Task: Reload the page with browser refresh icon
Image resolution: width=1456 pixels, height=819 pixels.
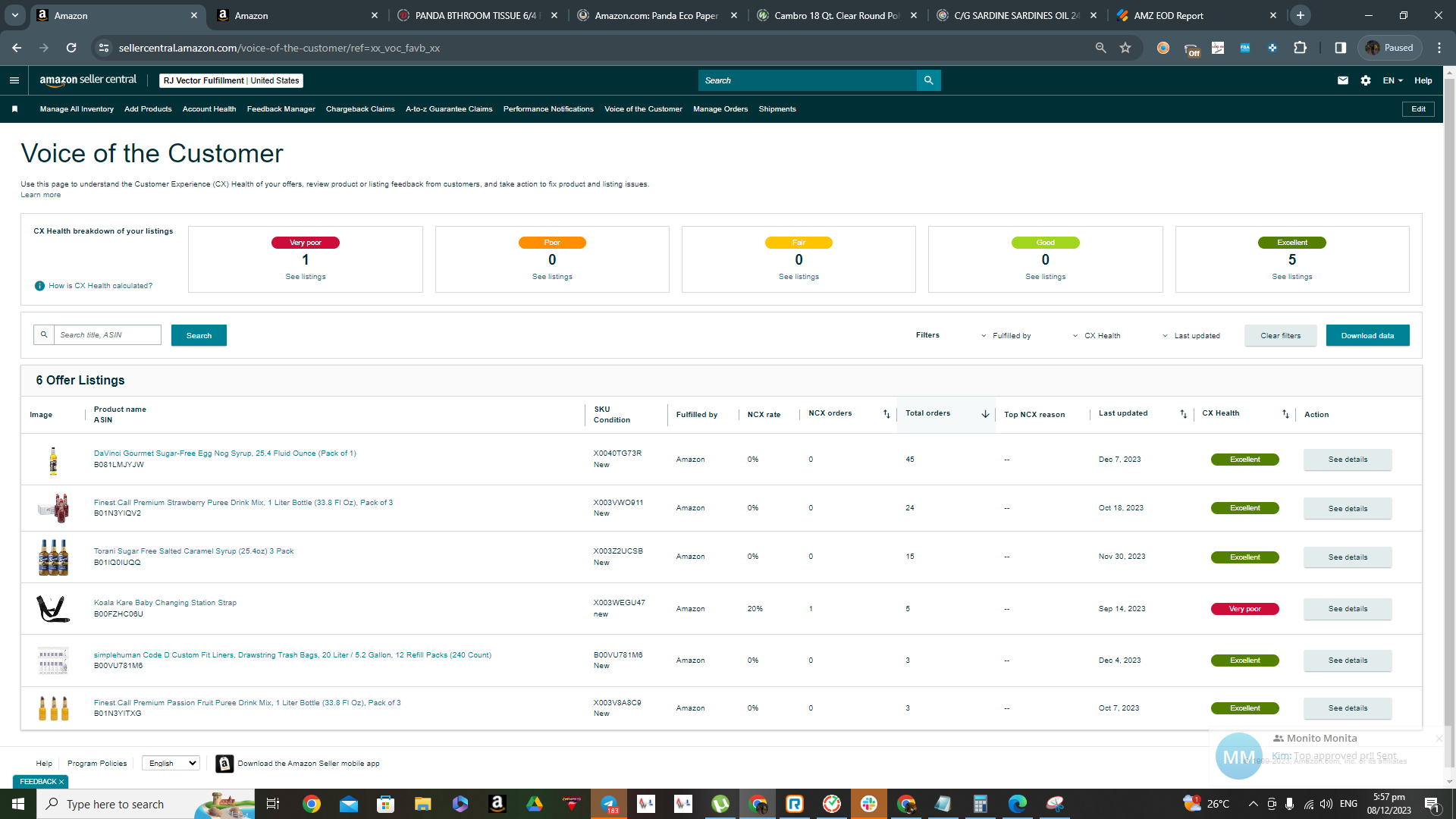Action: (x=71, y=48)
